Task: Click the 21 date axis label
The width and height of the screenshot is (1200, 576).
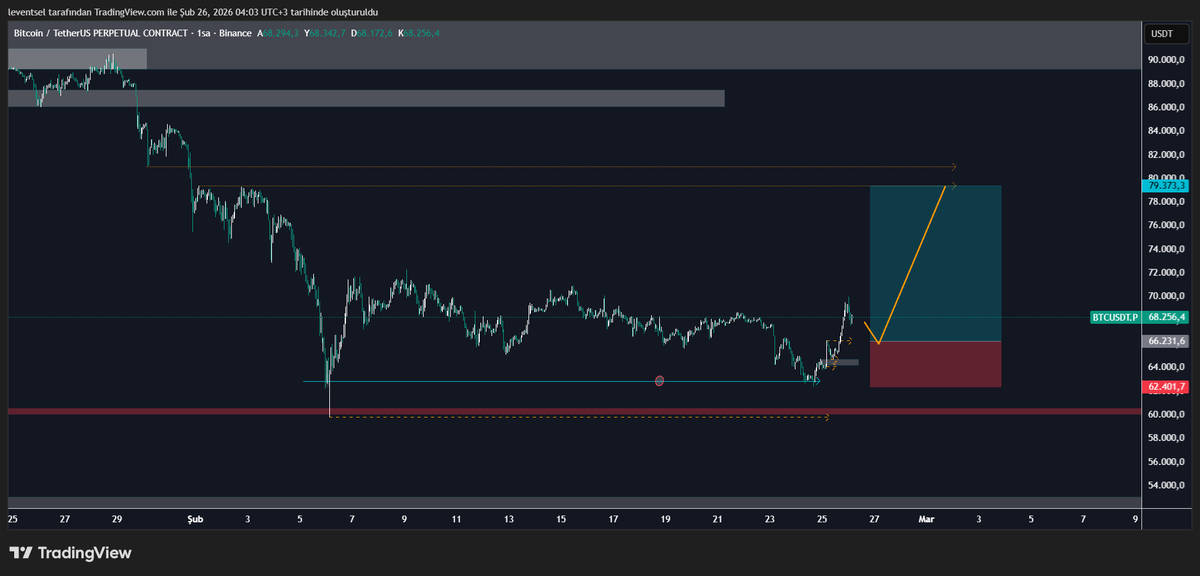Action: pos(718,520)
